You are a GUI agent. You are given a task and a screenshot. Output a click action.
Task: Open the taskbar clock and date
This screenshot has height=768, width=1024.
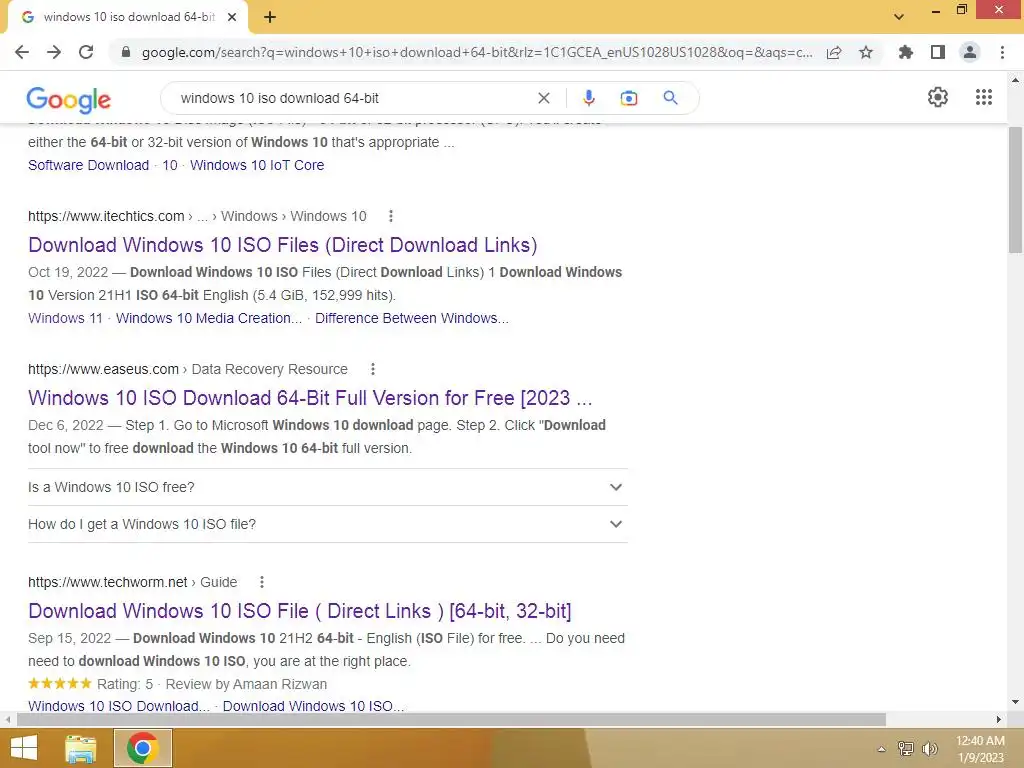click(x=980, y=749)
